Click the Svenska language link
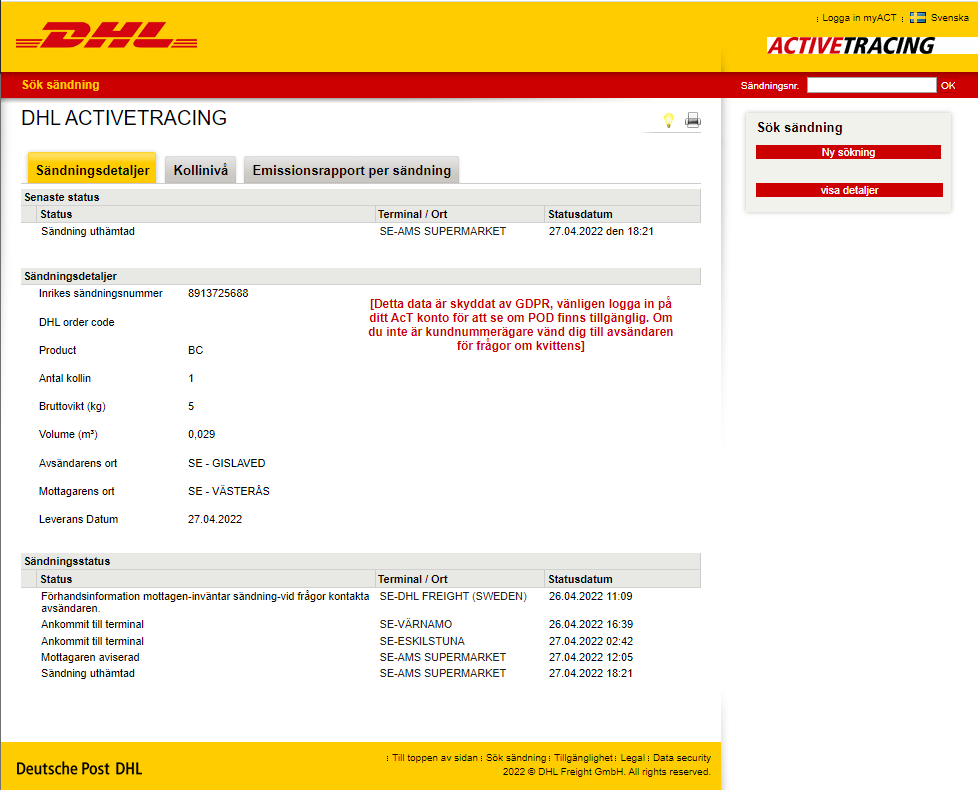 coord(949,17)
